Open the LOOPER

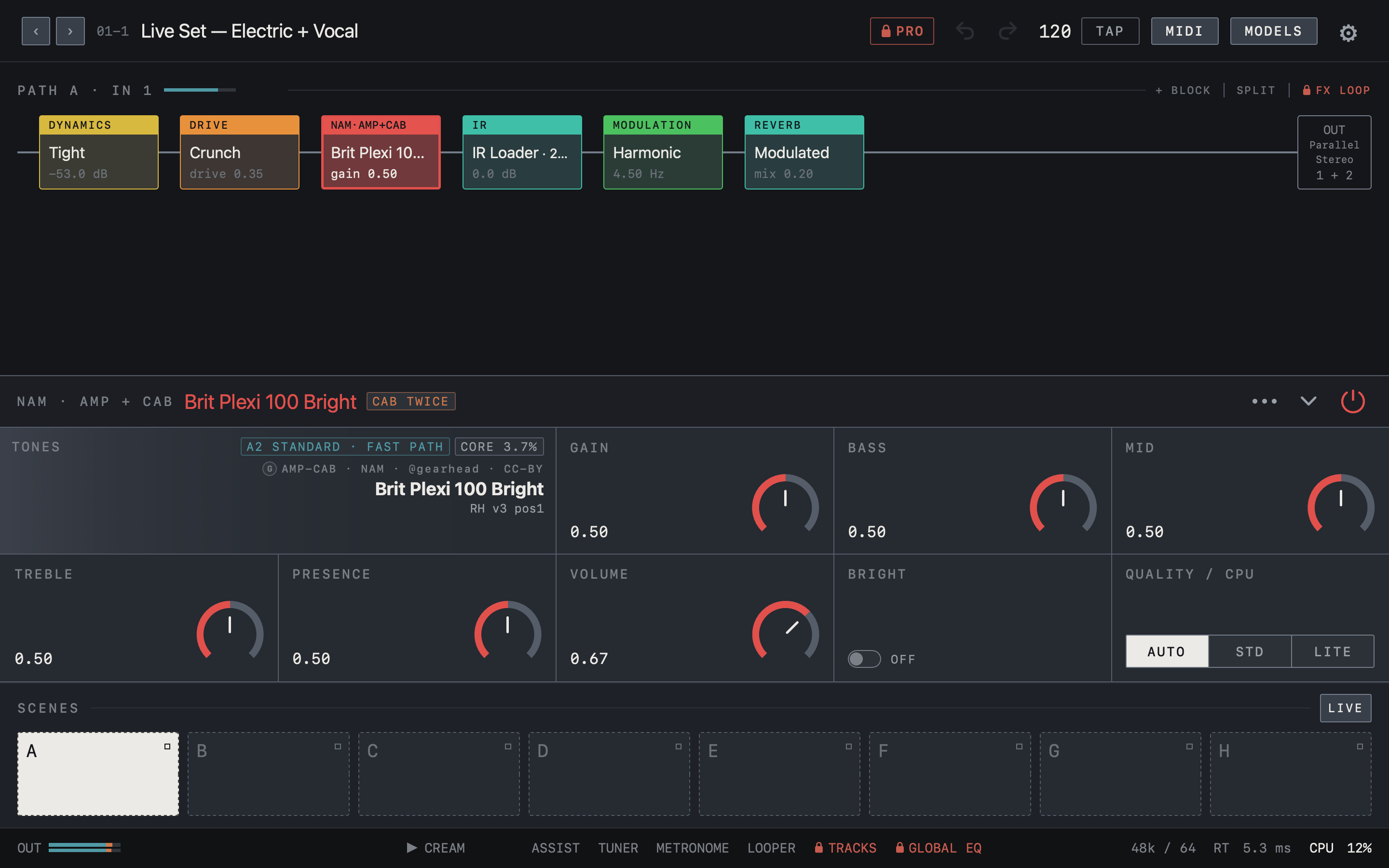(x=771, y=848)
